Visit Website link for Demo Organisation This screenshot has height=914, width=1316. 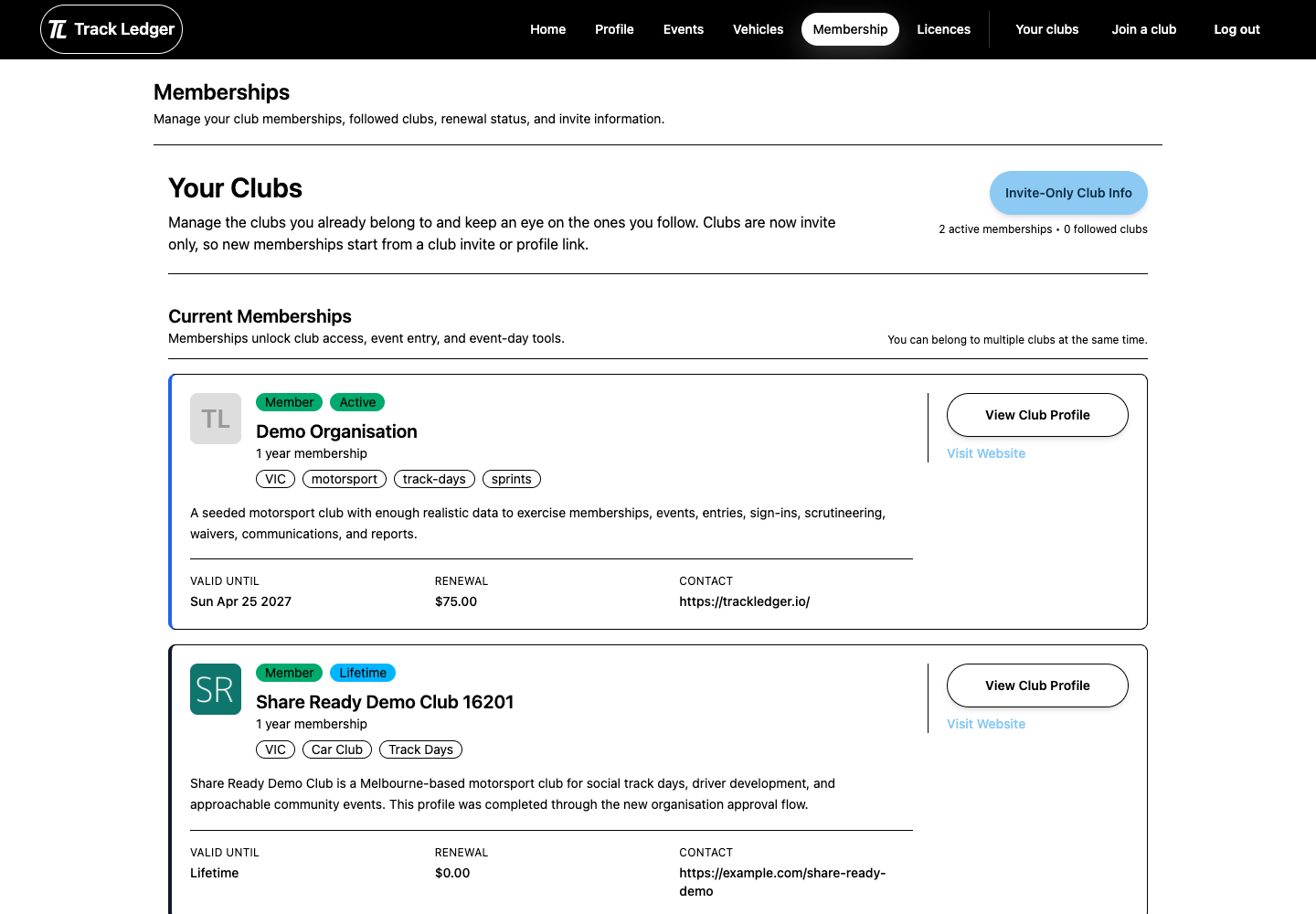(x=986, y=453)
